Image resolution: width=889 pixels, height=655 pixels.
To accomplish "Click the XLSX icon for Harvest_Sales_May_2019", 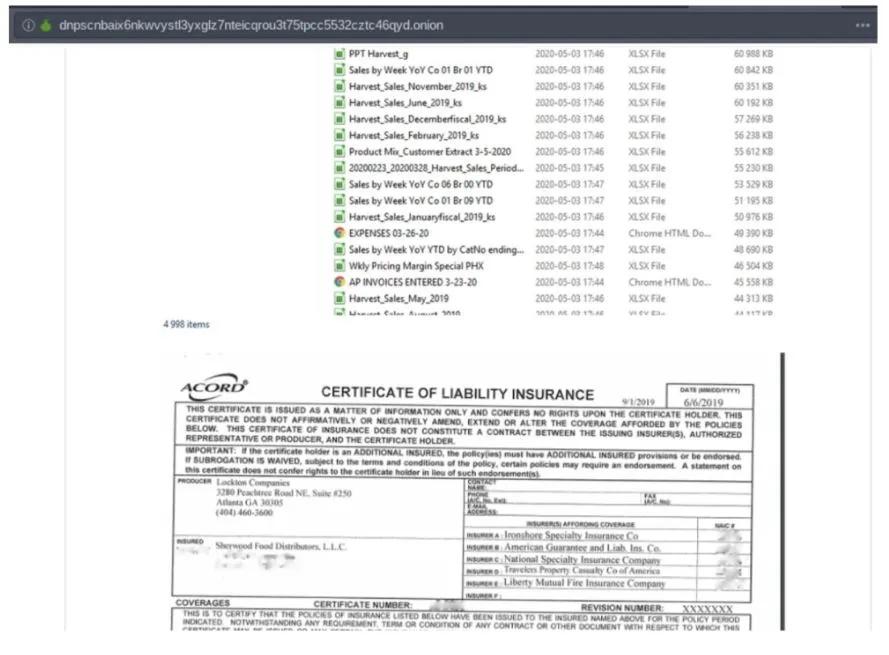I will [x=340, y=298].
